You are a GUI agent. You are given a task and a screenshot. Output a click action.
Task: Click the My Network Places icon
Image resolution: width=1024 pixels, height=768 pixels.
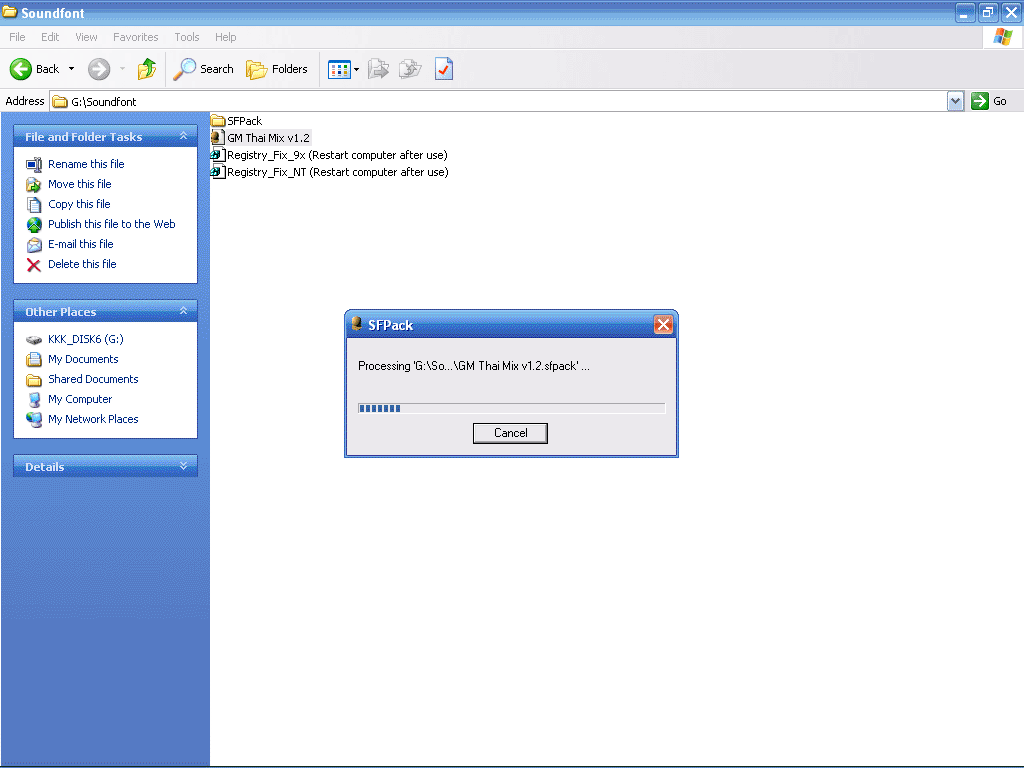(x=34, y=420)
